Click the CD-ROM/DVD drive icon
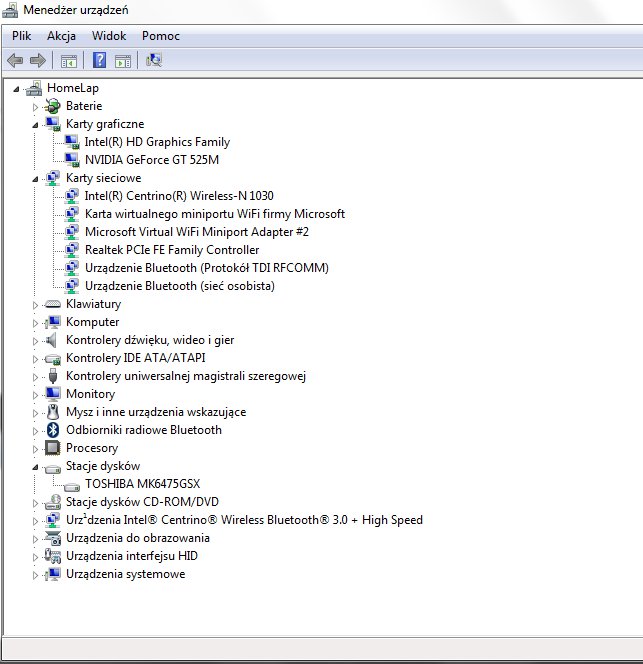This screenshot has width=643, height=664. 53,502
